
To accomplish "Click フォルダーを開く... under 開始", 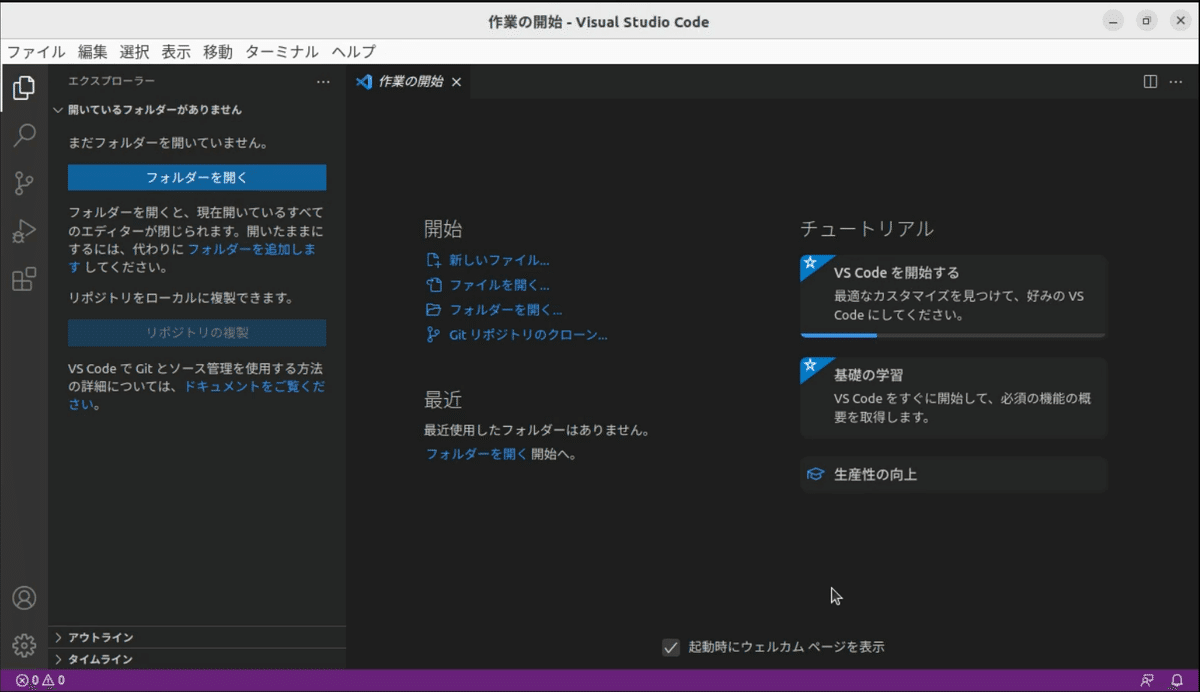I will pyautogui.click(x=505, y=310).
